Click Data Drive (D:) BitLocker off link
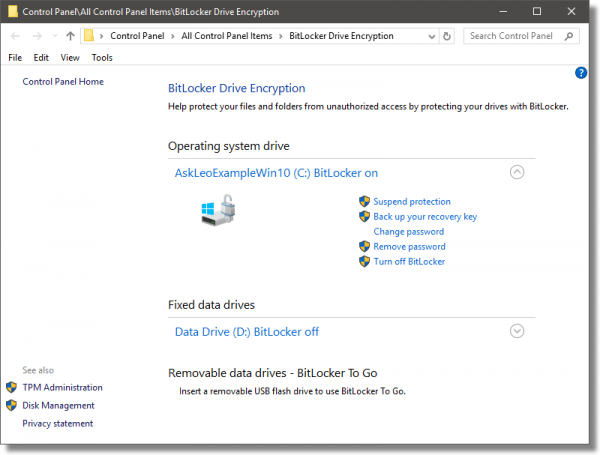600x455 pixels. 247,332
